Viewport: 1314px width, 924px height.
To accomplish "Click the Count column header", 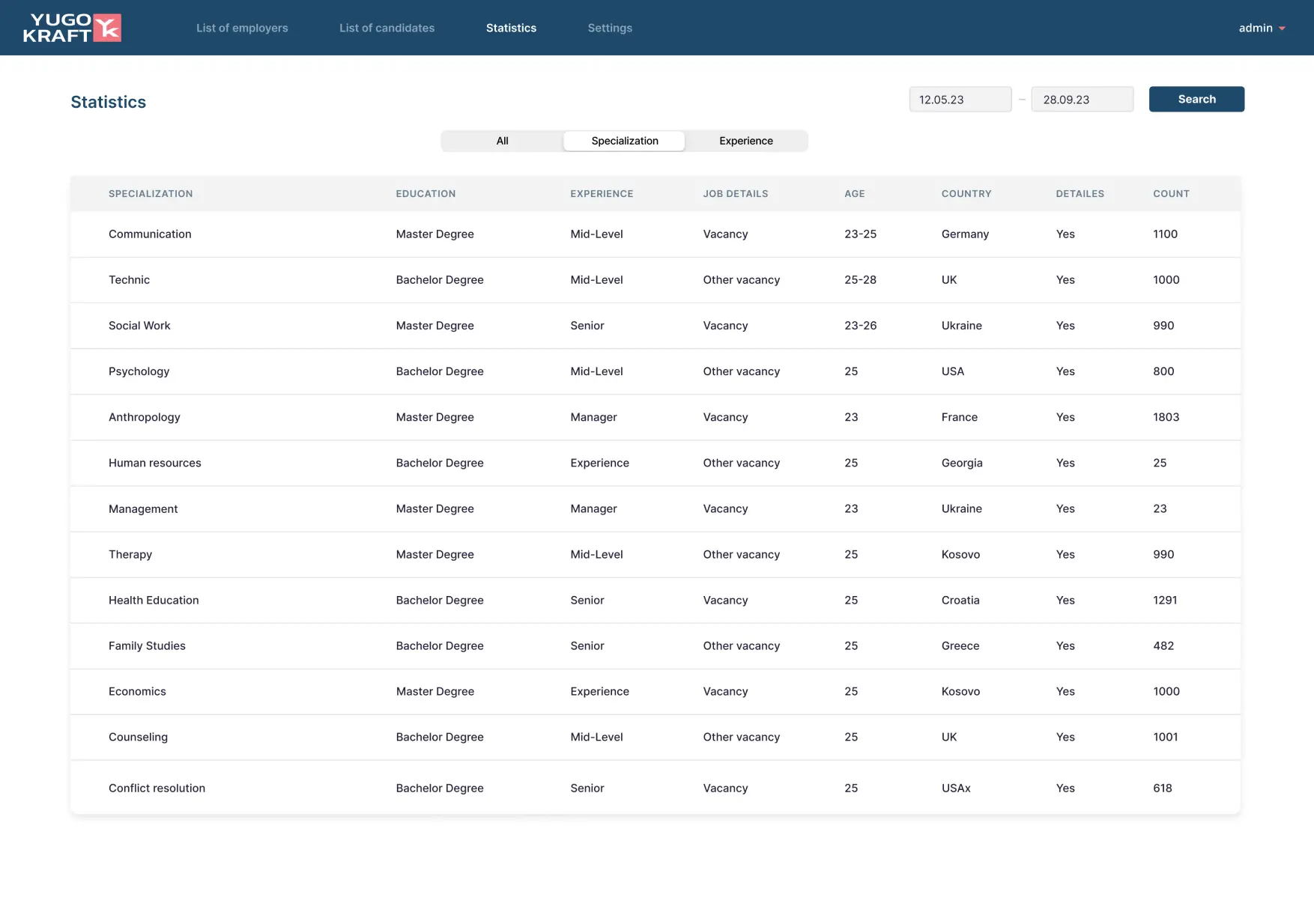I will tap(1170, 194).
